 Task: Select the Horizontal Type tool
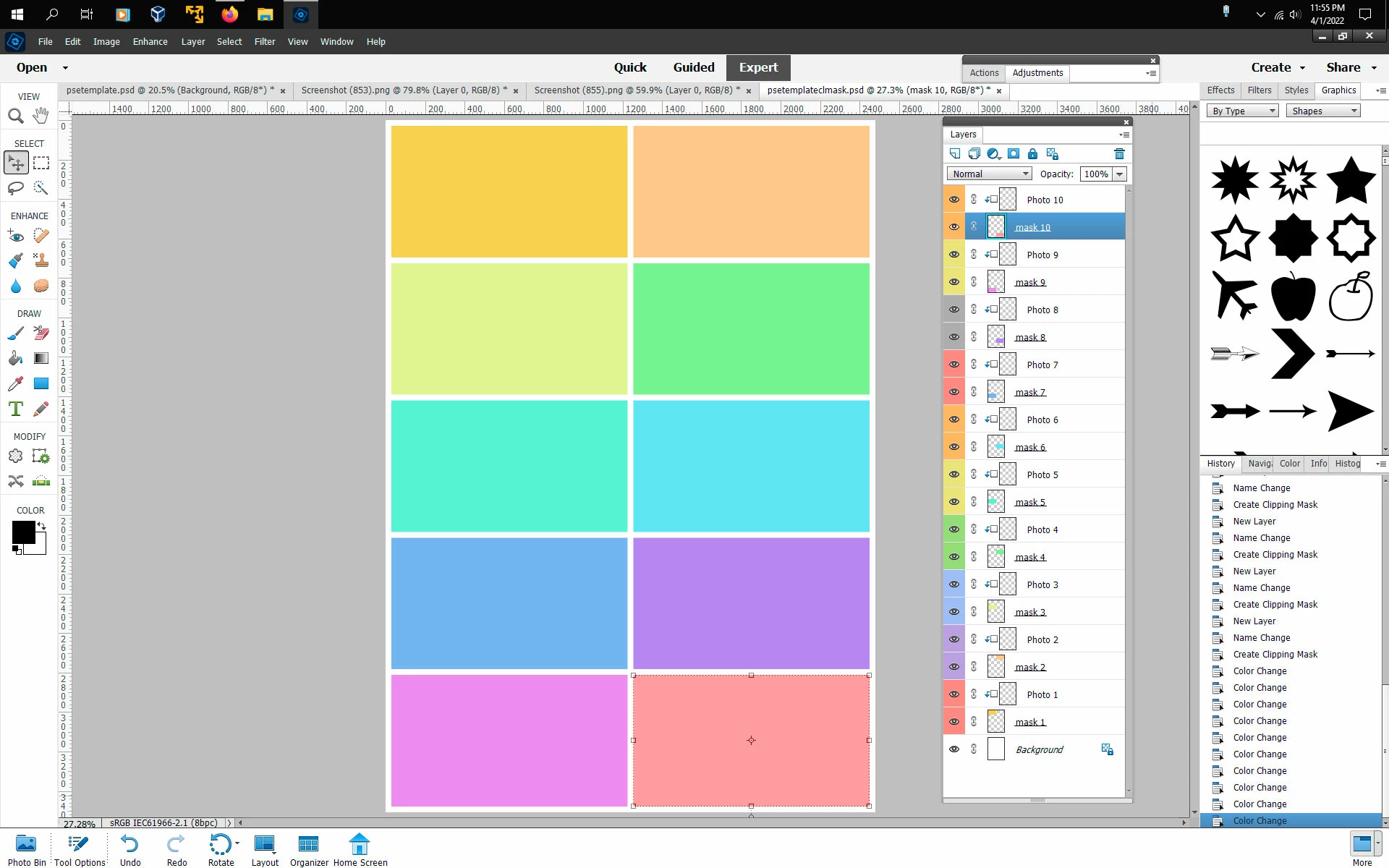15,409
